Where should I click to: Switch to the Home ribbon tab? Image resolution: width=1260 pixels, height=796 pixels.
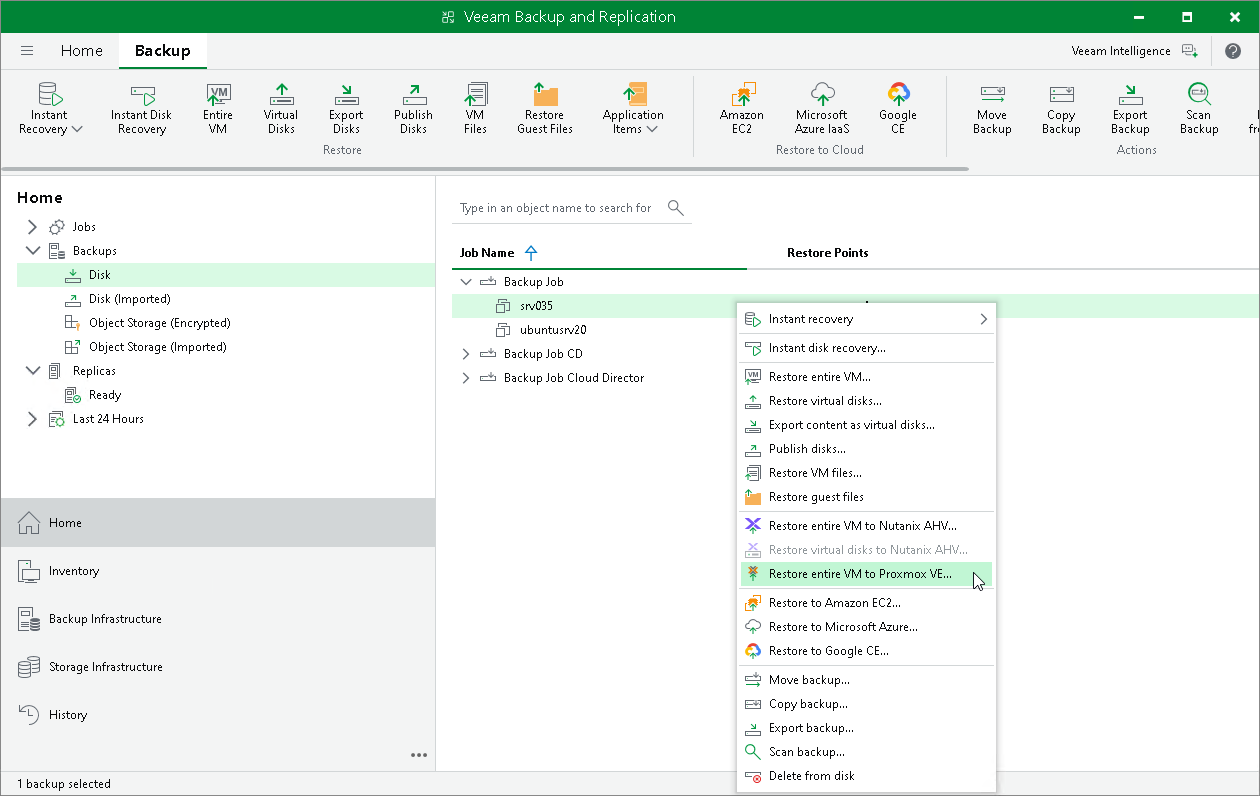pos(81,51)
